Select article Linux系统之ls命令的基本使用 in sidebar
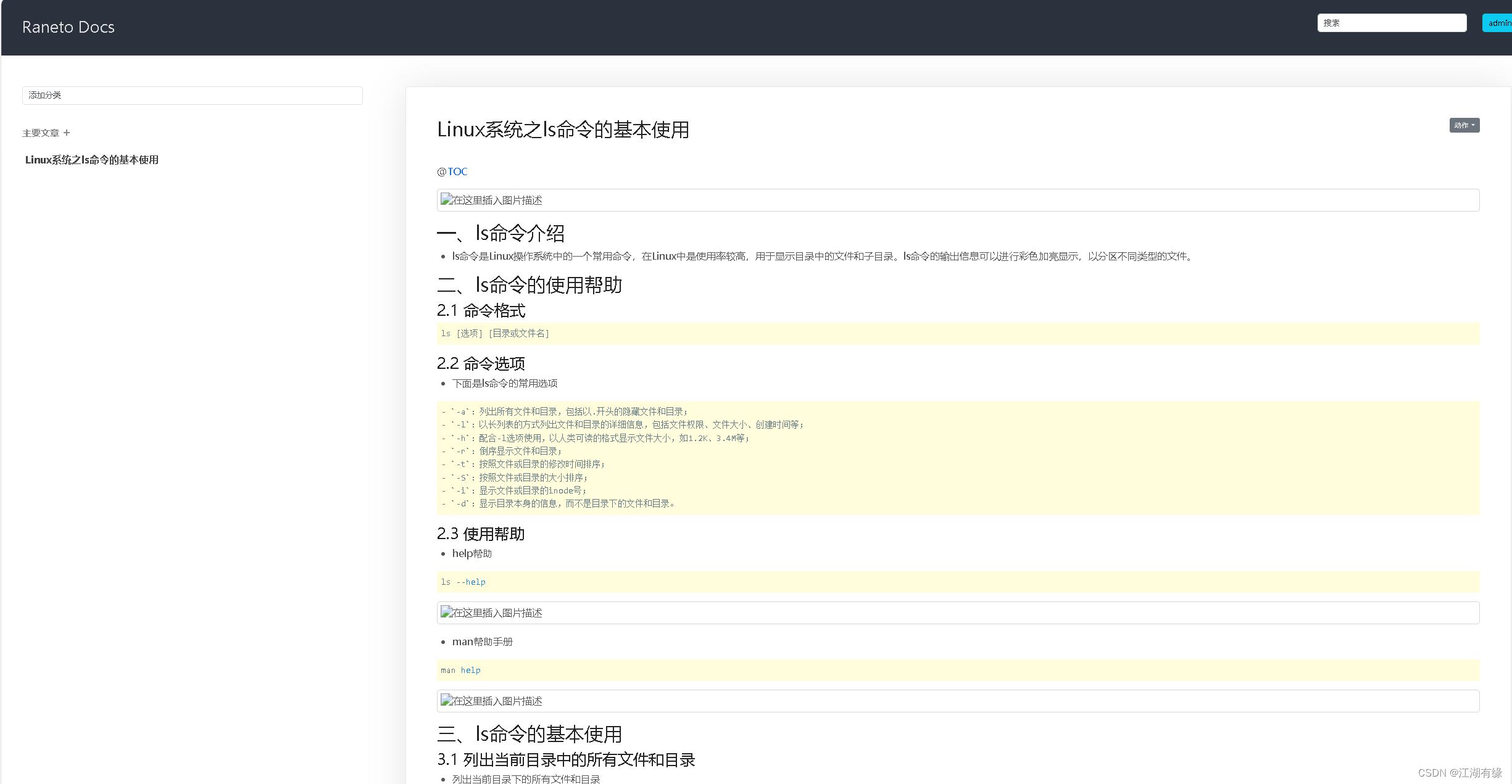The width and height of the screenshot is (1512, 784). (x=91, y=160)
